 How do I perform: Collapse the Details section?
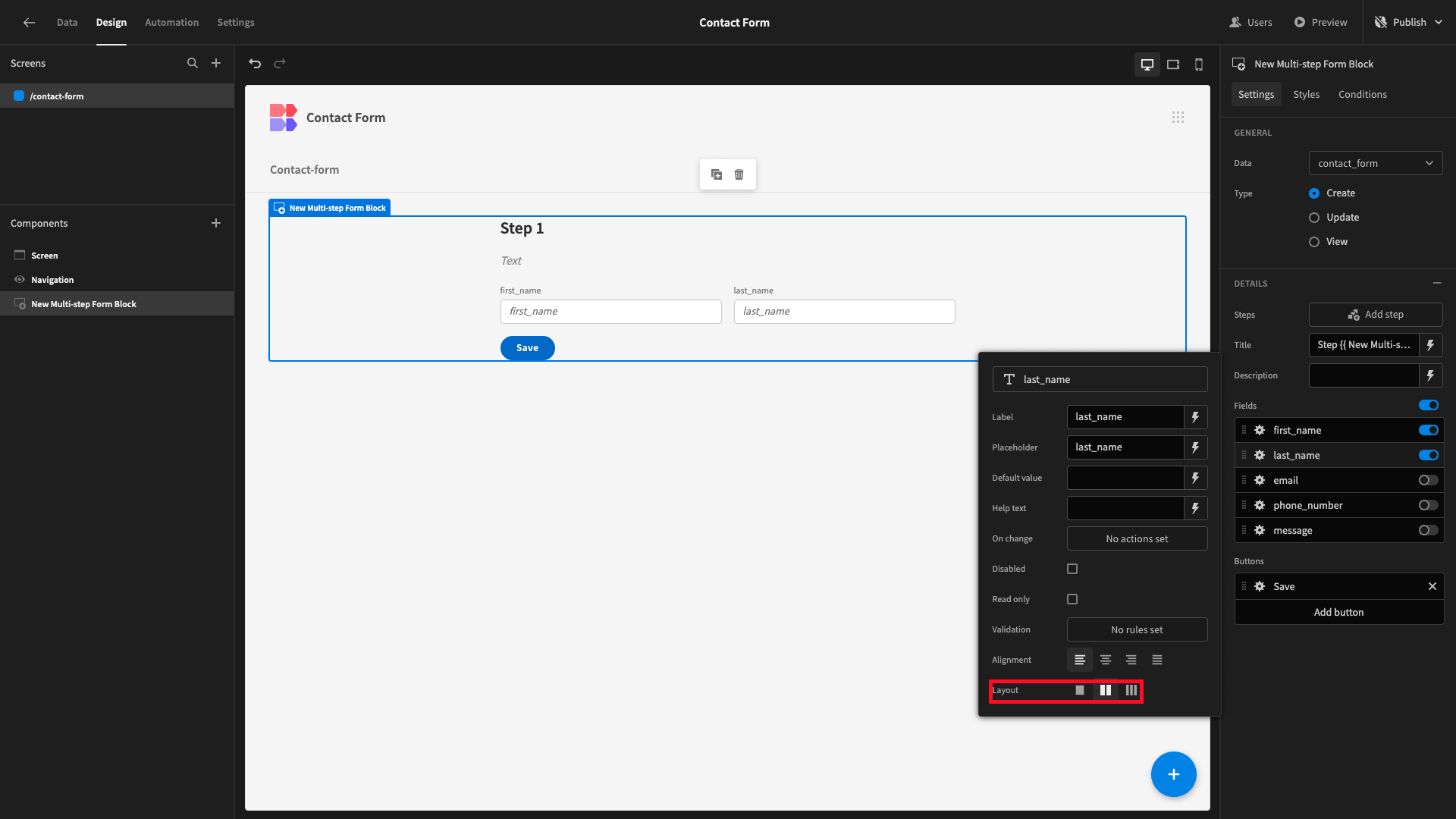[1437, 283]
